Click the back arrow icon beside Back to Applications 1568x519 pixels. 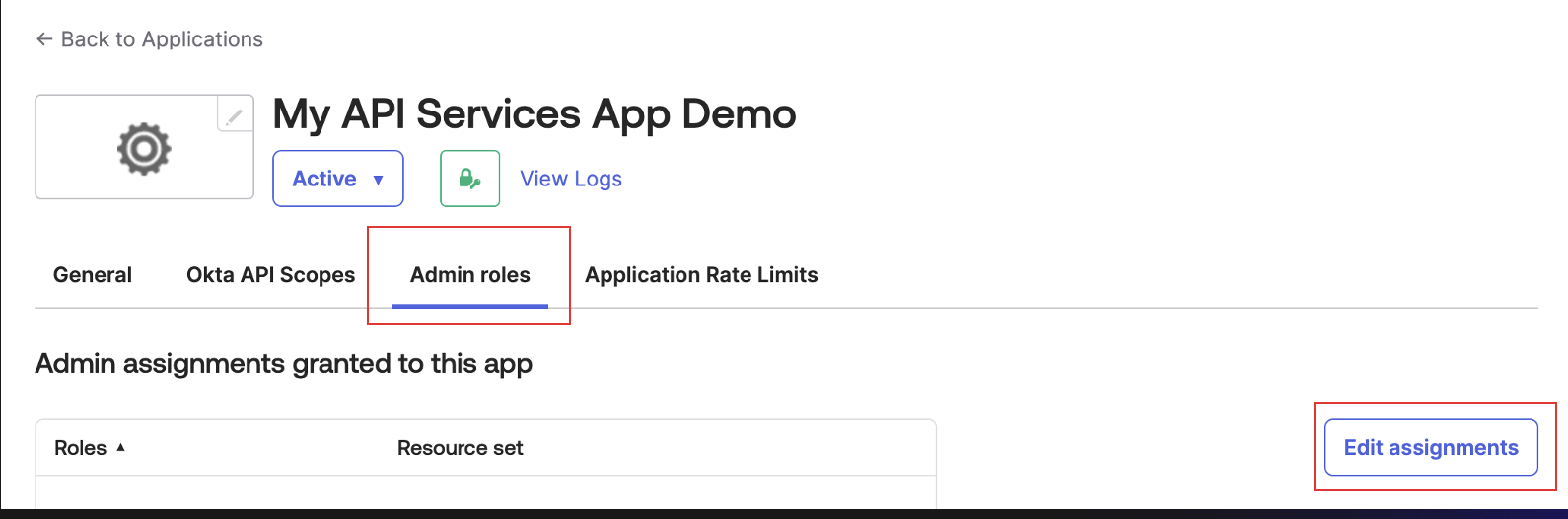pos(43,39)
